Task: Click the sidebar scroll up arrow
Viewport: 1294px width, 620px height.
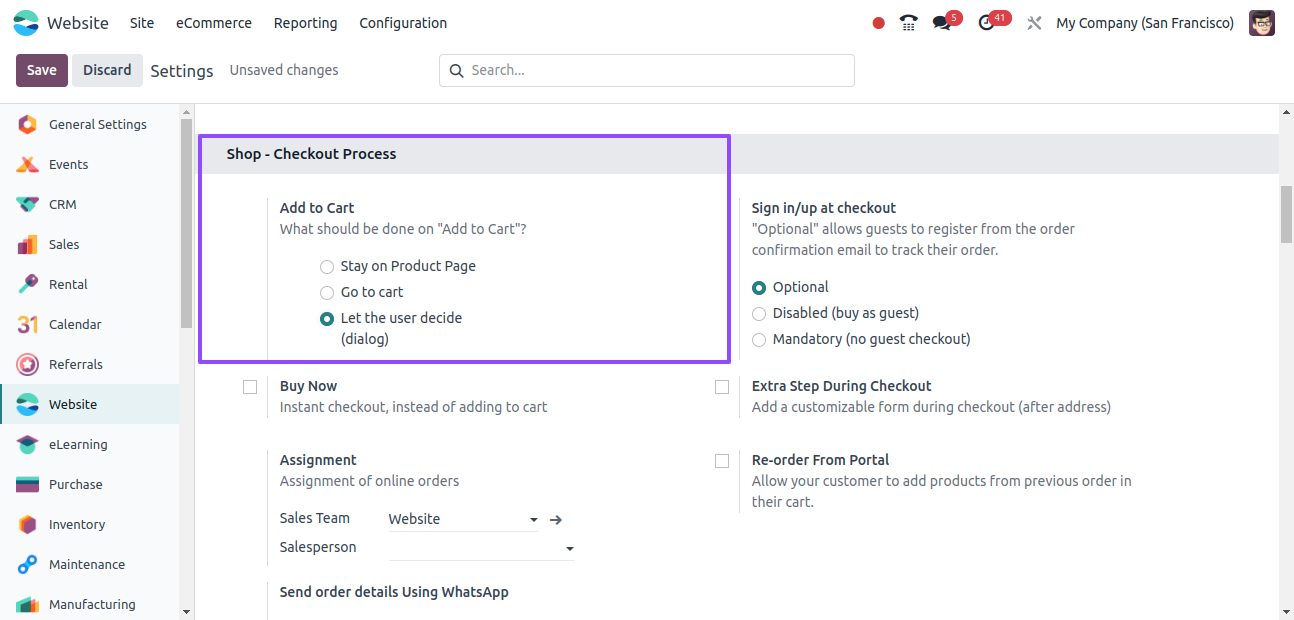Action: coord(186,111)
